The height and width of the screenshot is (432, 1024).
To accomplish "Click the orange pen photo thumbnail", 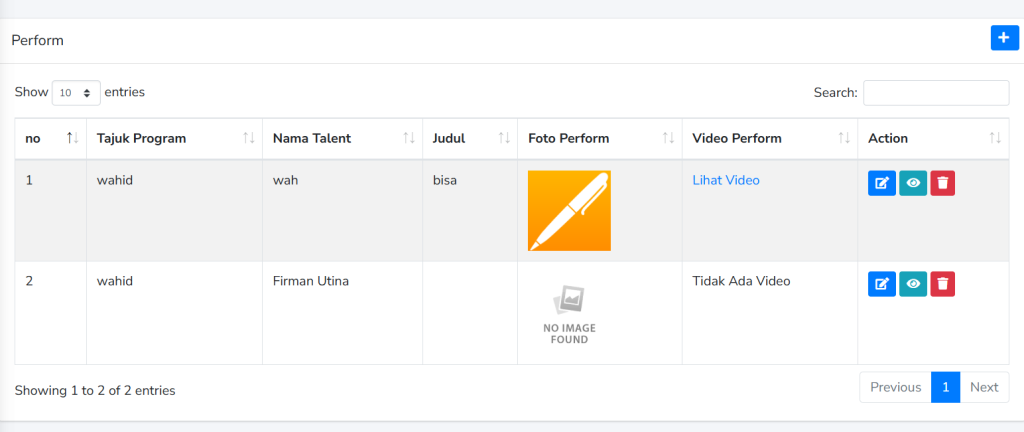I will 569,210.
